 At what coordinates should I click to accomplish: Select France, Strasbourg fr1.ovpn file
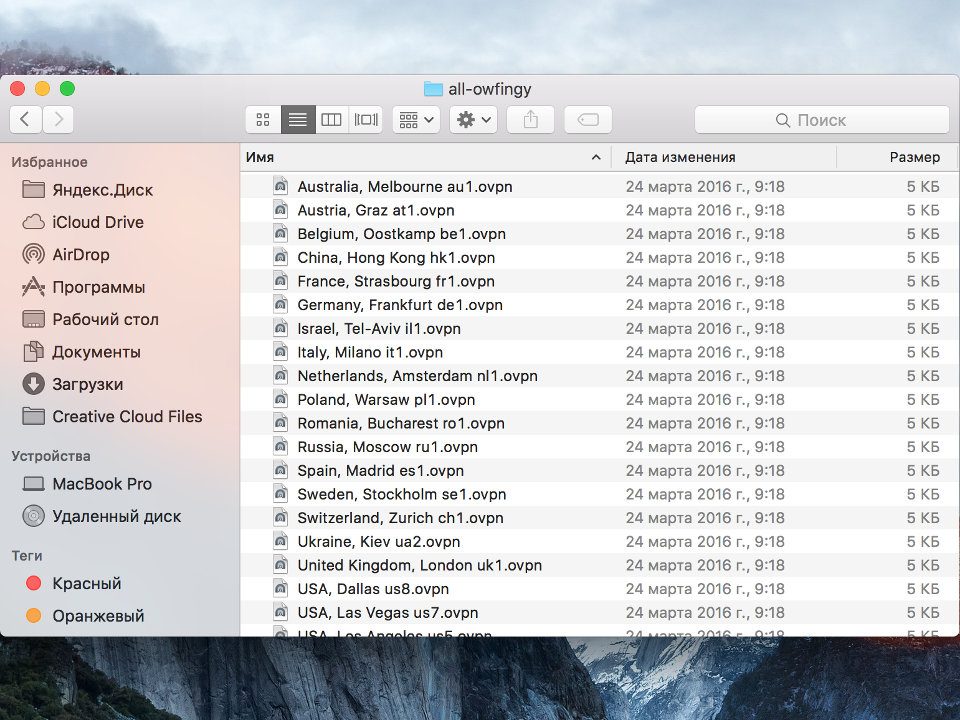599,281
